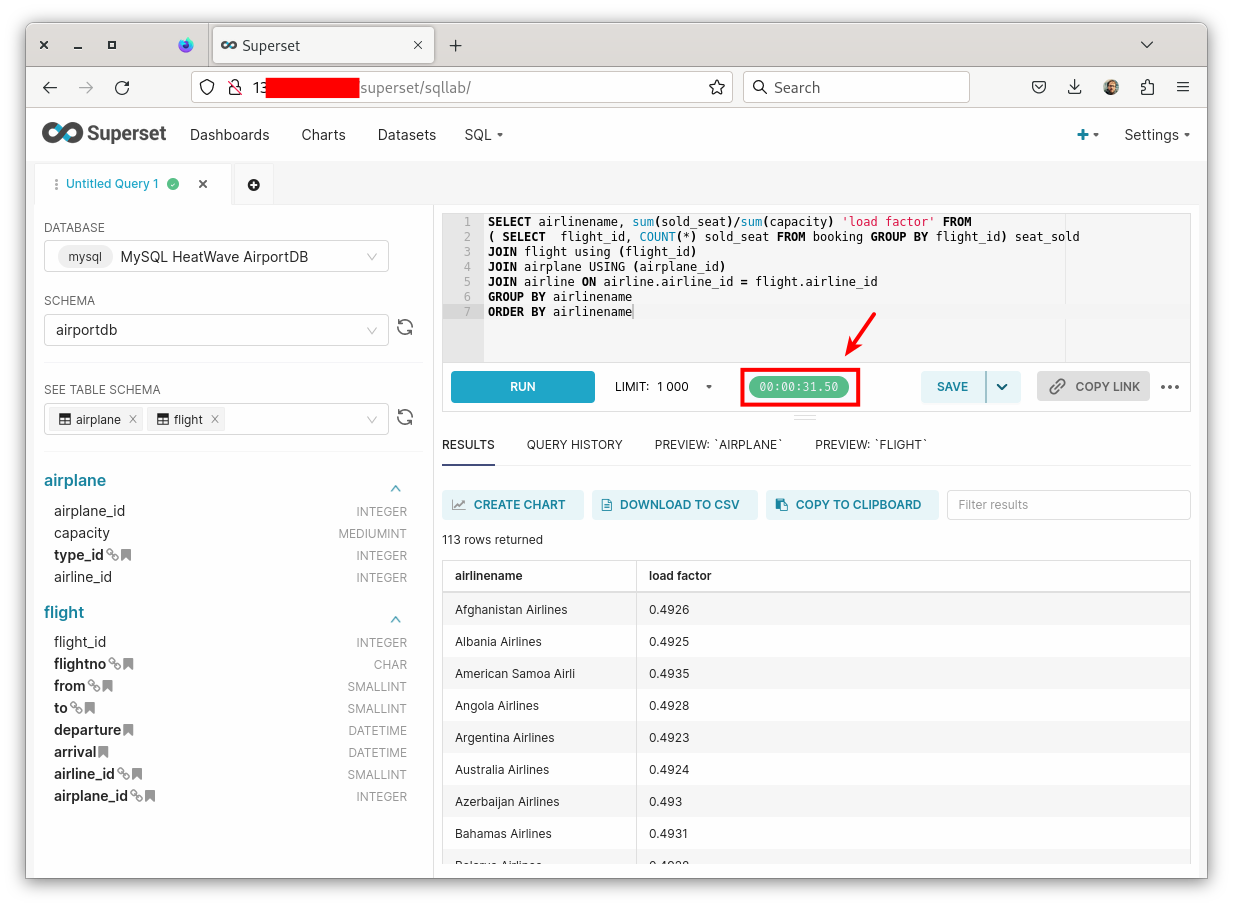The width and height of the screenshot is (1233, 907).
Task: Focus the Filter results input
Action: [1068, 505]
